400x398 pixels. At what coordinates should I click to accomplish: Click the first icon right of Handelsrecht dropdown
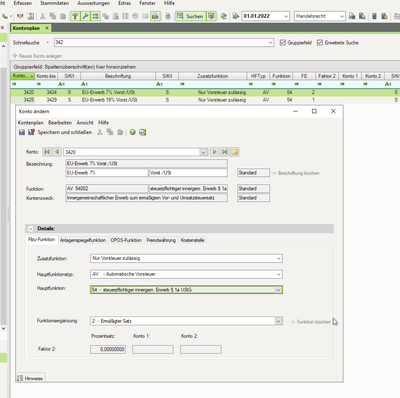click(352, 16)
